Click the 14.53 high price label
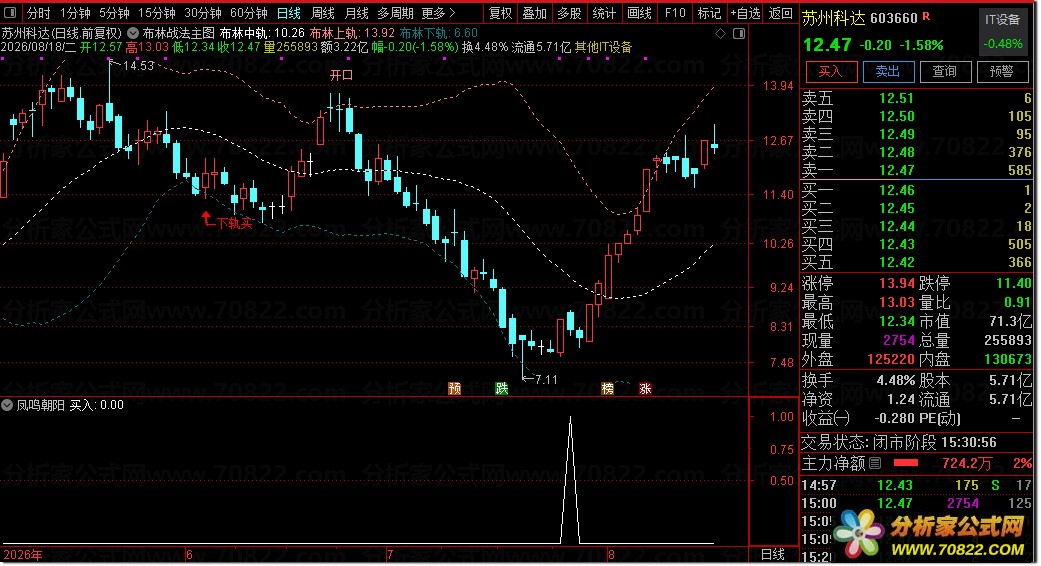The image size is (1041, 566). 138,66
